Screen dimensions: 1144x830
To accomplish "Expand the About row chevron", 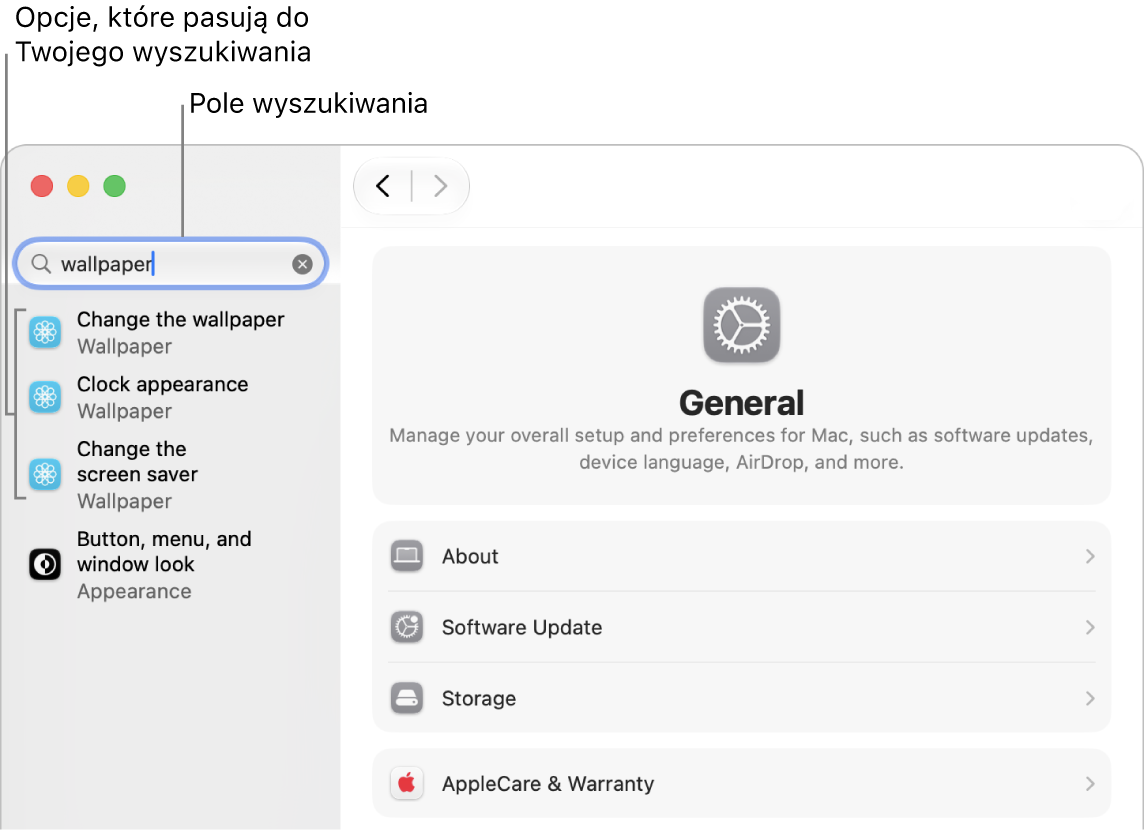I will [x=1089, y=556].
